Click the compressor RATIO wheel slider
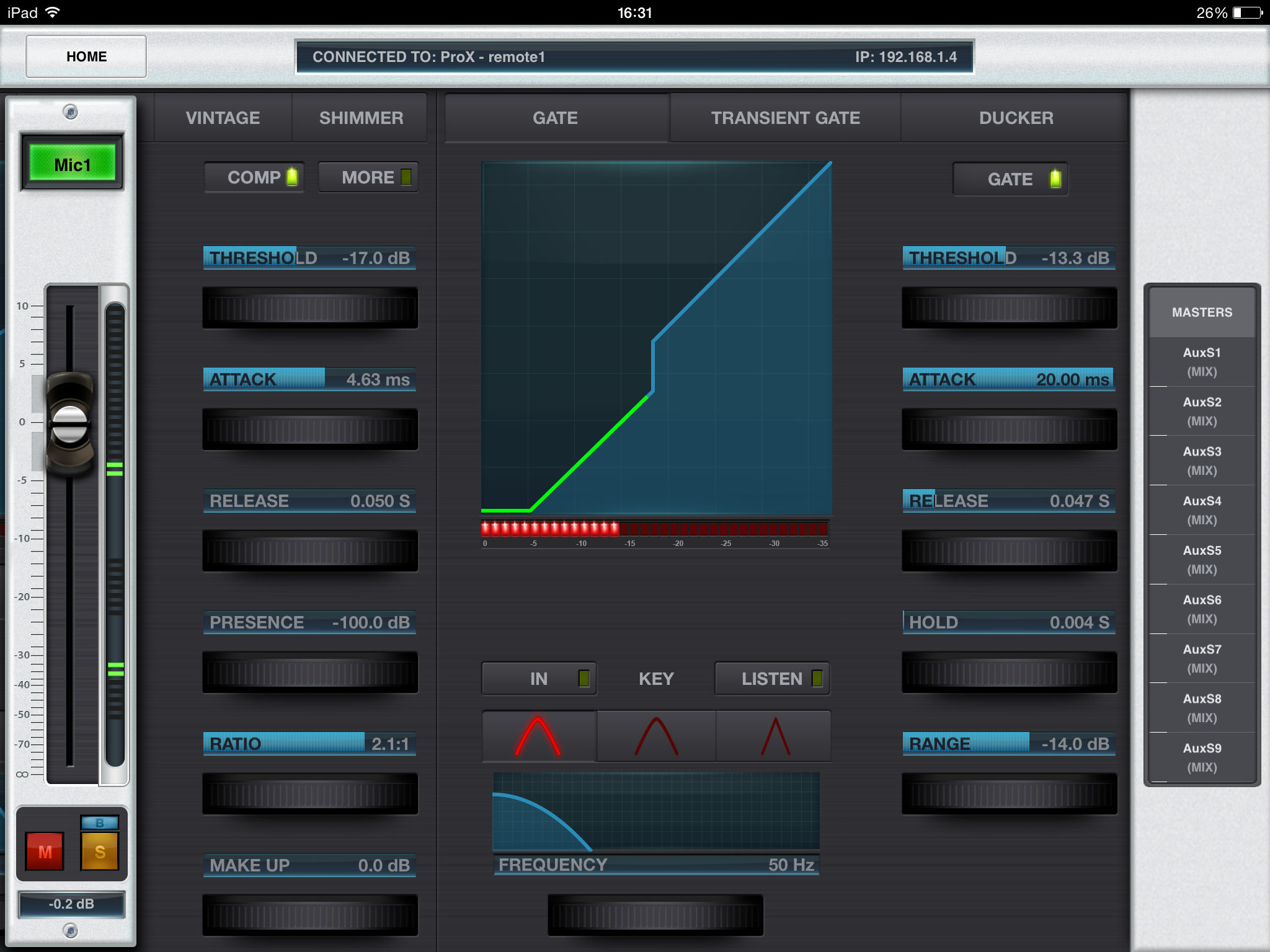The image size is (1270, 952). (310, 794)
